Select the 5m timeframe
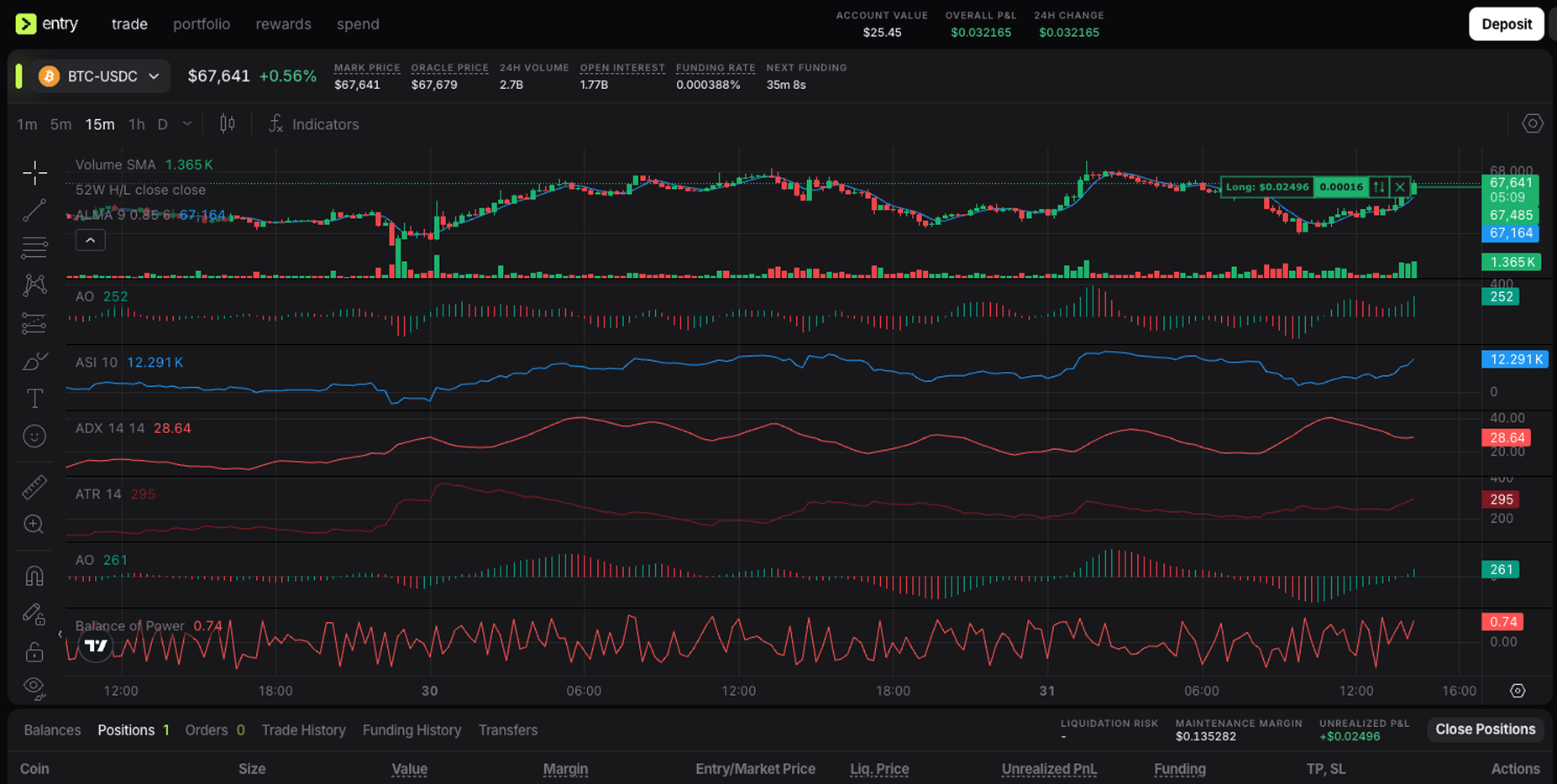The image size is (1557, 784). (x=60, y=124)
